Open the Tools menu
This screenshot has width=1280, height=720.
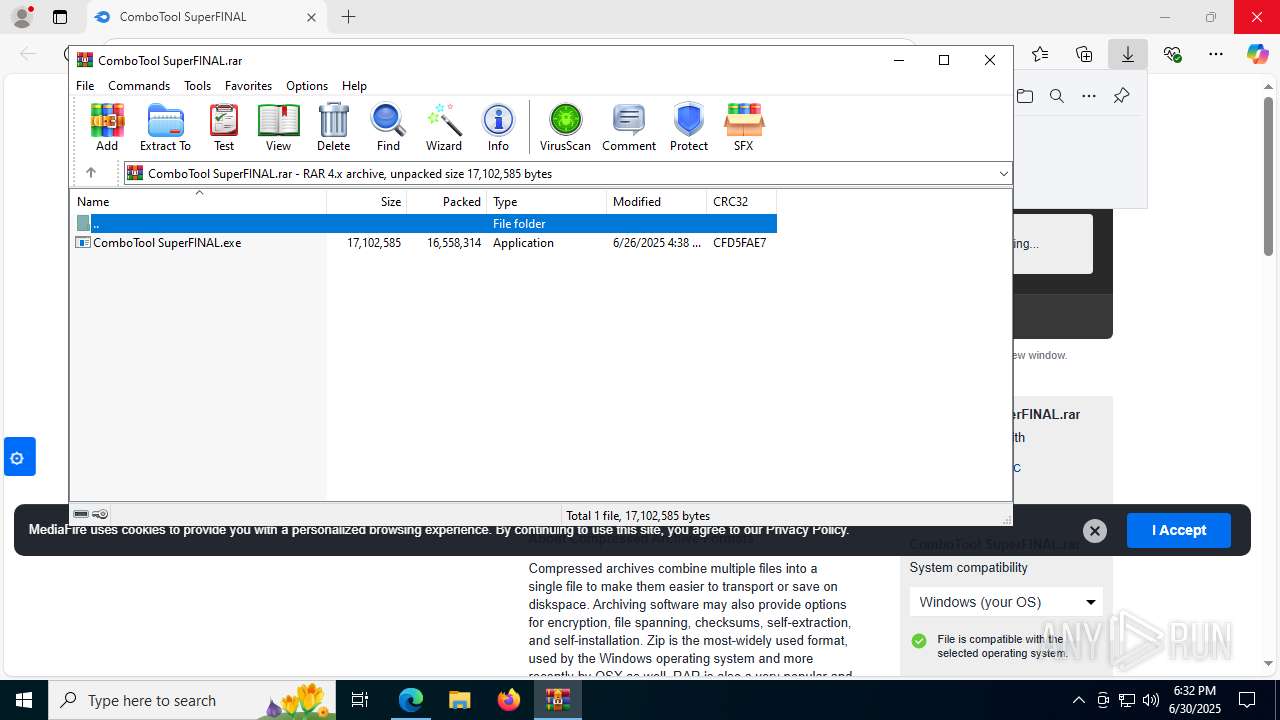(x=197, y=86)
